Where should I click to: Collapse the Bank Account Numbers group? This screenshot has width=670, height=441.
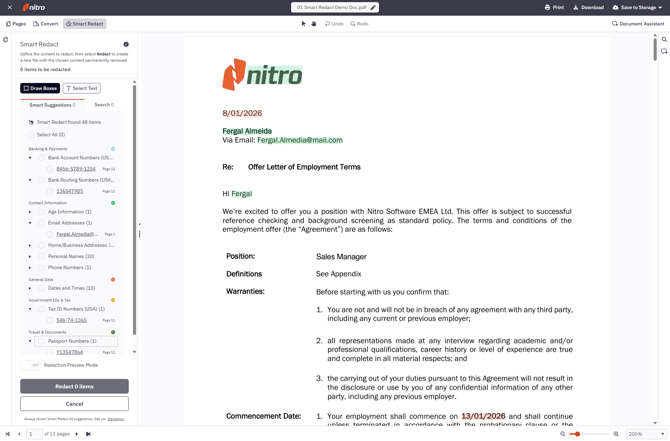click(x=30, y=158)
